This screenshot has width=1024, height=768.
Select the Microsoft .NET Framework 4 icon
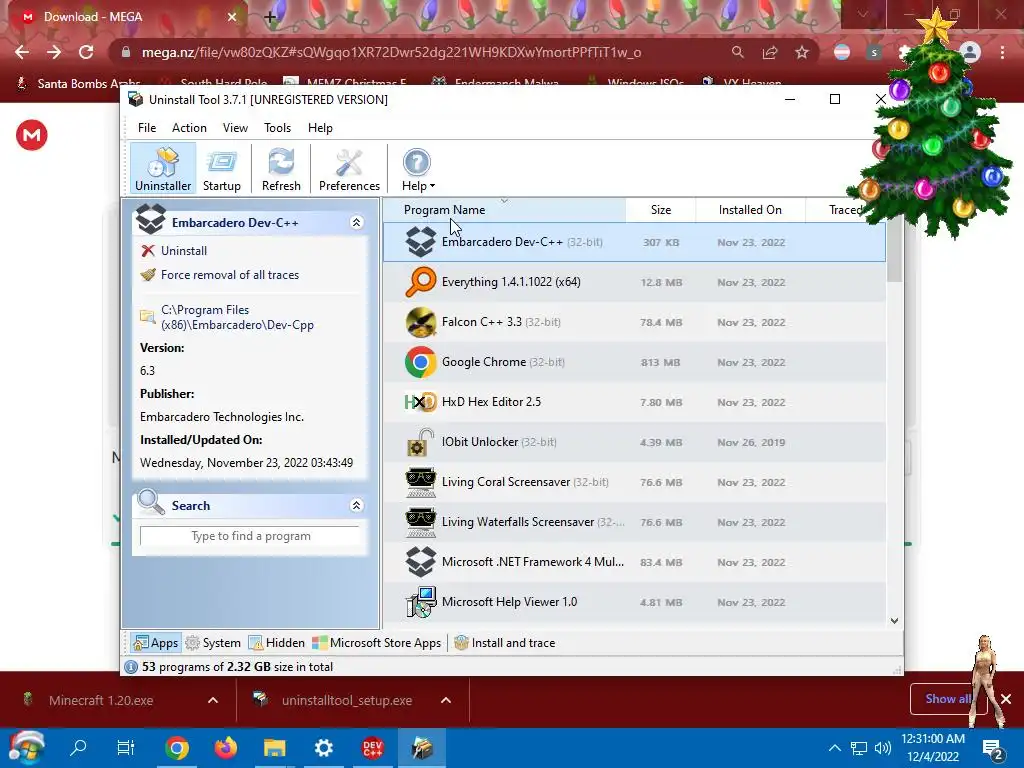[421, 562]
